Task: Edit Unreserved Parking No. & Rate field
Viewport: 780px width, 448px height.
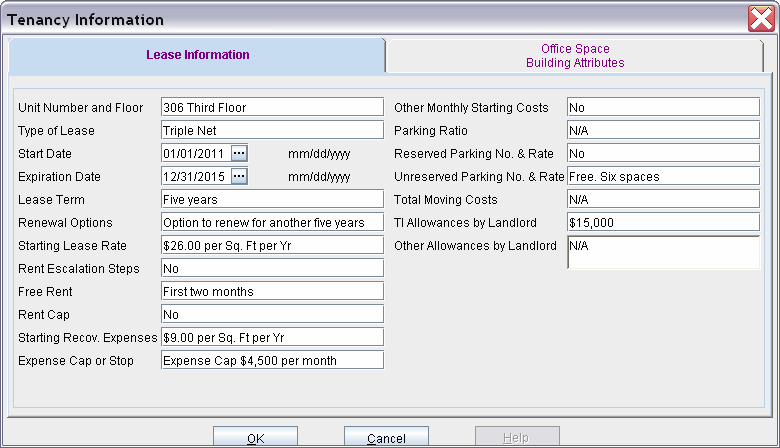Action: pos(664,176)
